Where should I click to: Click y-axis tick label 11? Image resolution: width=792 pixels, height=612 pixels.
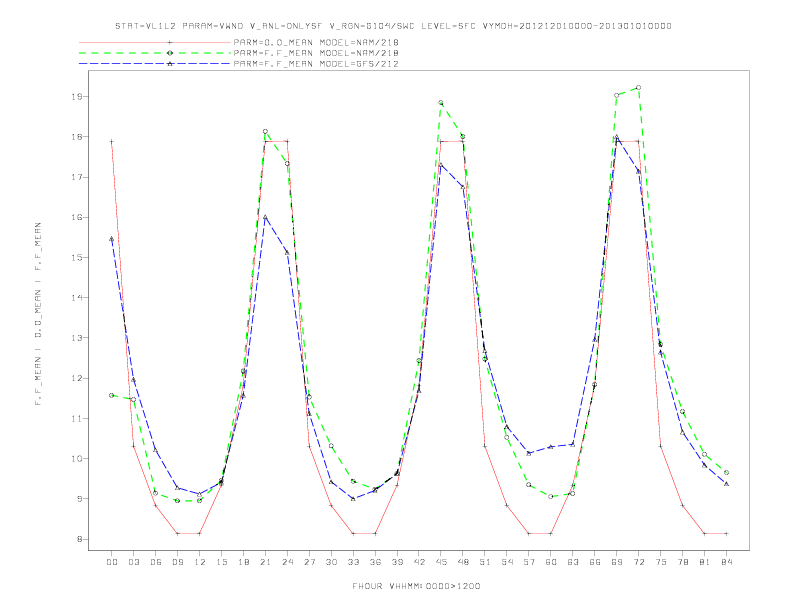pos(78,419)
